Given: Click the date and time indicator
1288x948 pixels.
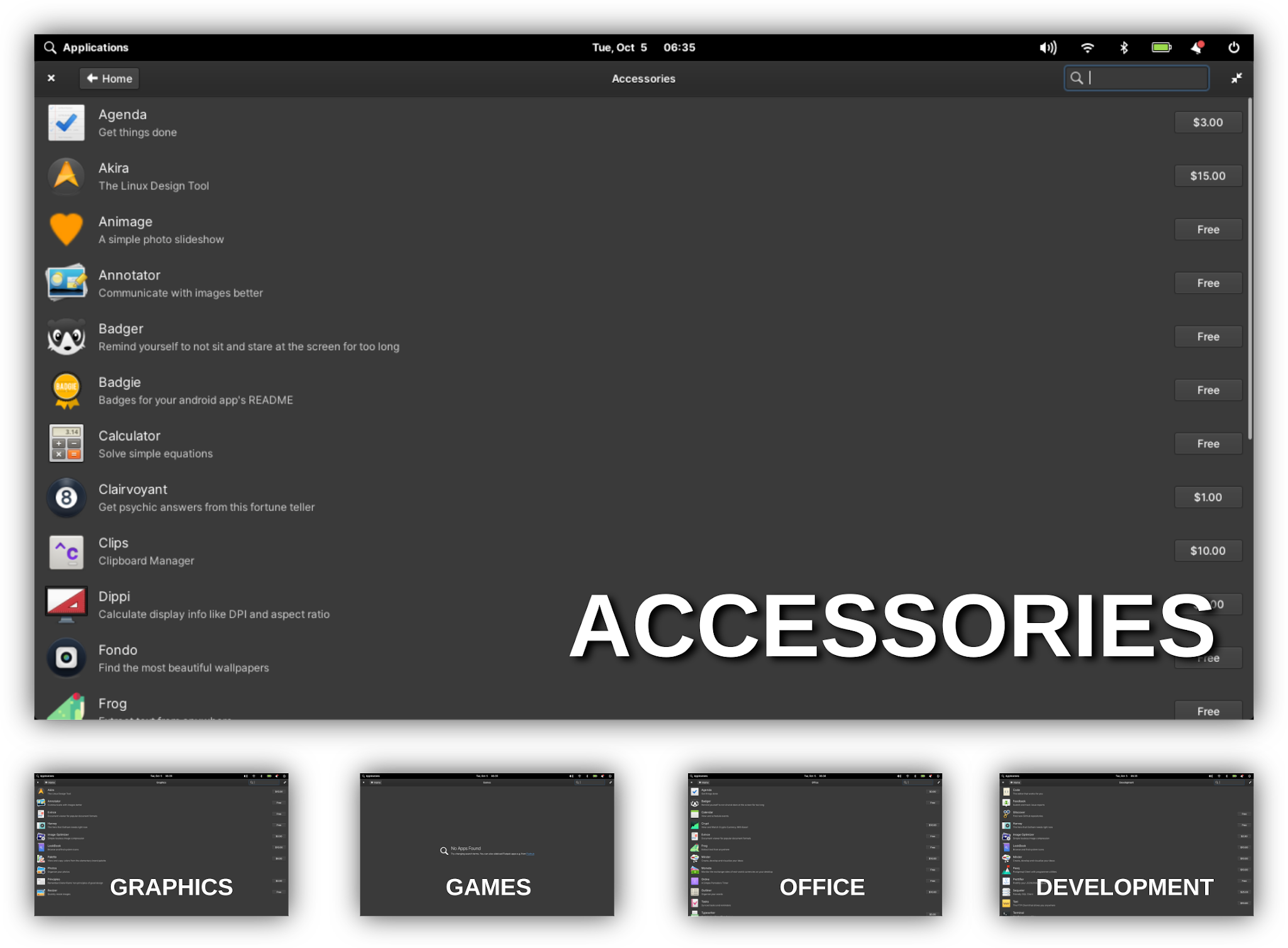Looking at the screenshot, I should tap(643, 48).
